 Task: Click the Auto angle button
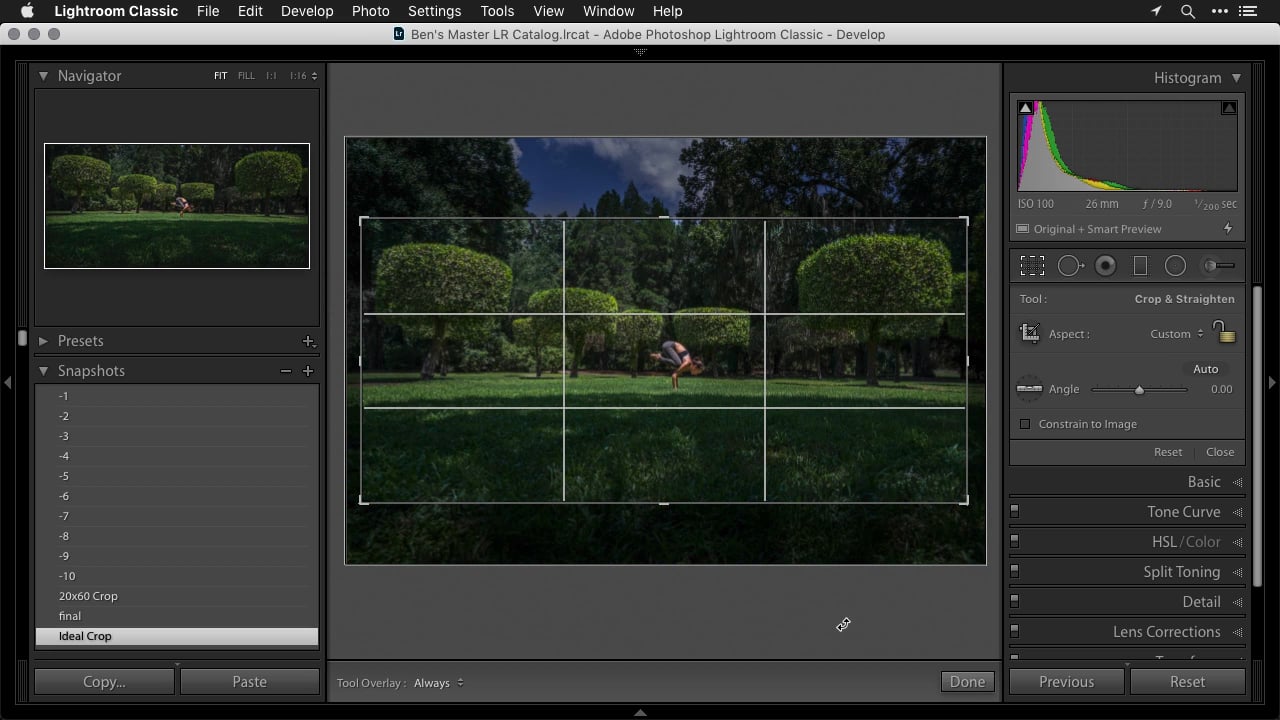point(1206,369)
